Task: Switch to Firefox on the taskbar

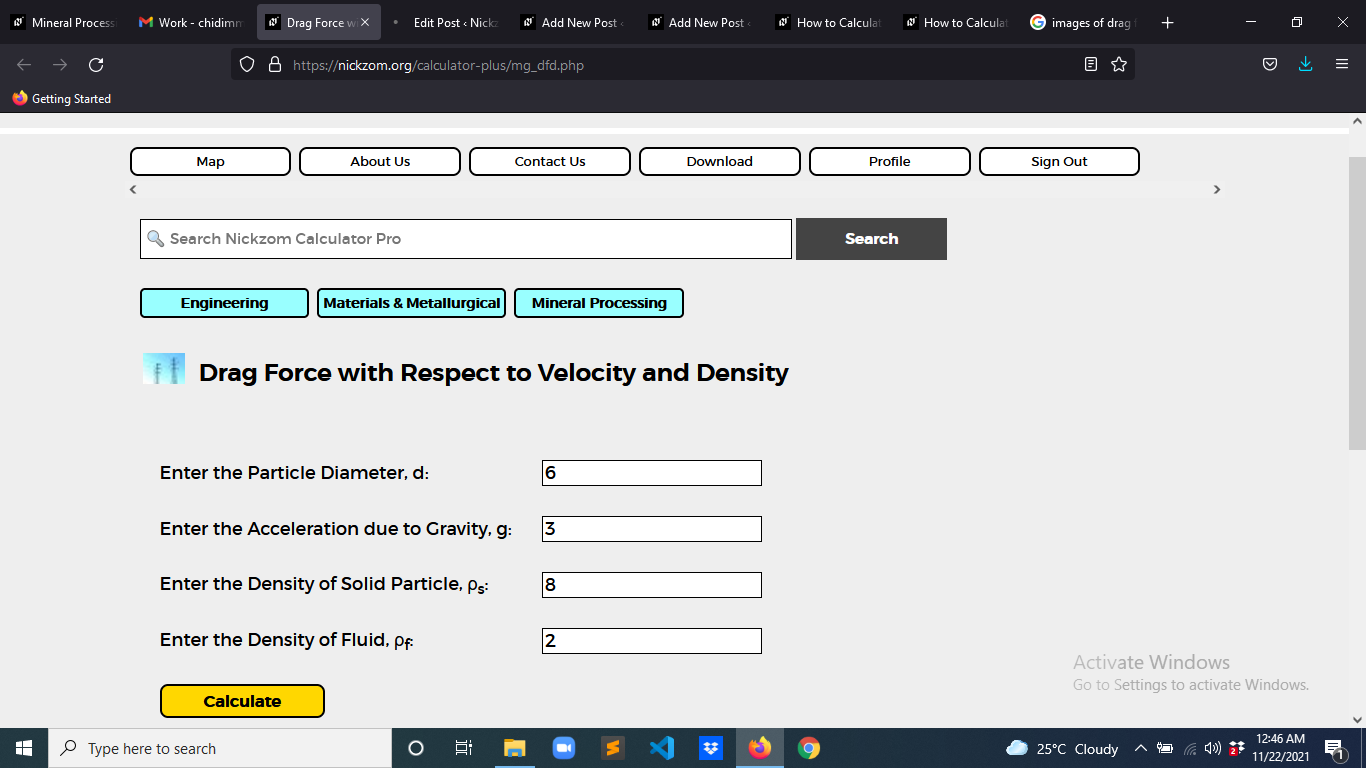Action: pyautogui.click(x=760, y=748)
